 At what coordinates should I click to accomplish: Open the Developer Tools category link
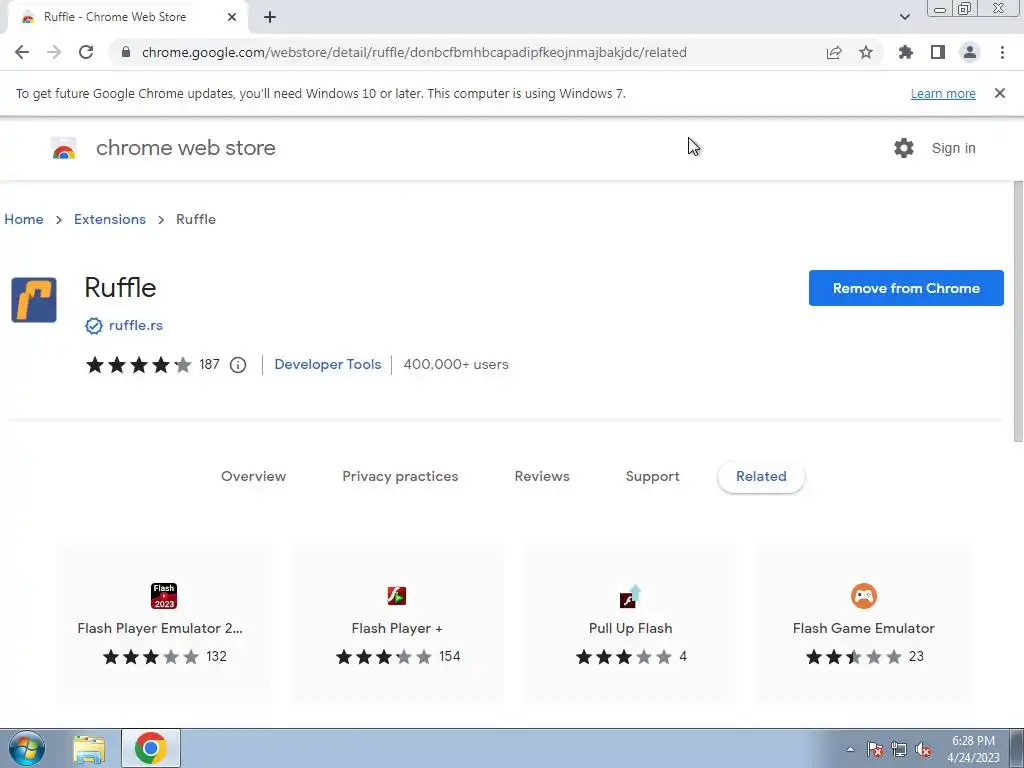[x=328, y=364]
